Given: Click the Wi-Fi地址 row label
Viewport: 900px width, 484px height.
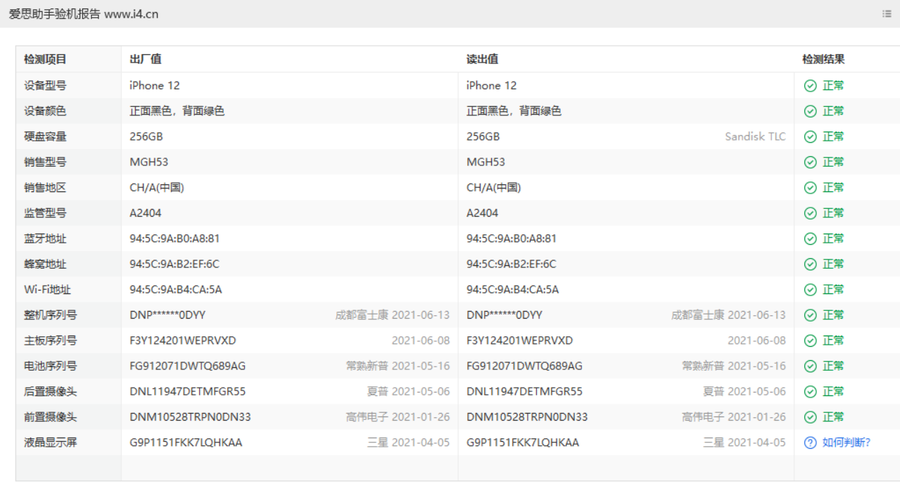Looking at the screenshot, I should click(47, 289).
